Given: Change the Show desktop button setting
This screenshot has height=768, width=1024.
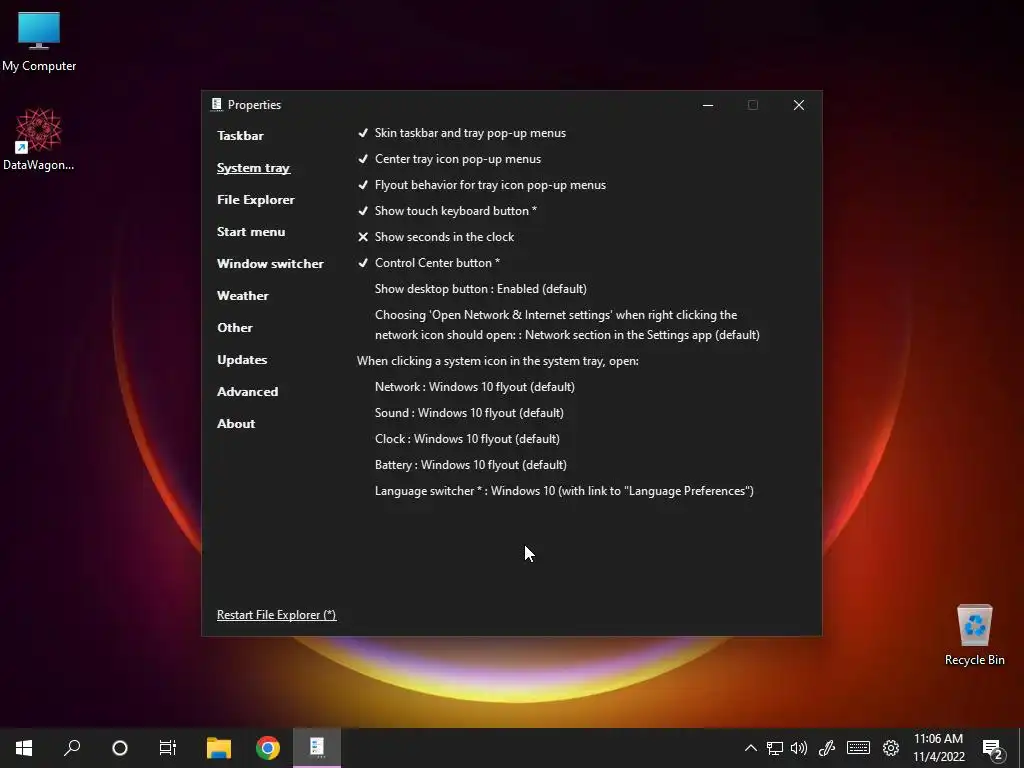Looking at the screenshot, I should pos(481,289).
